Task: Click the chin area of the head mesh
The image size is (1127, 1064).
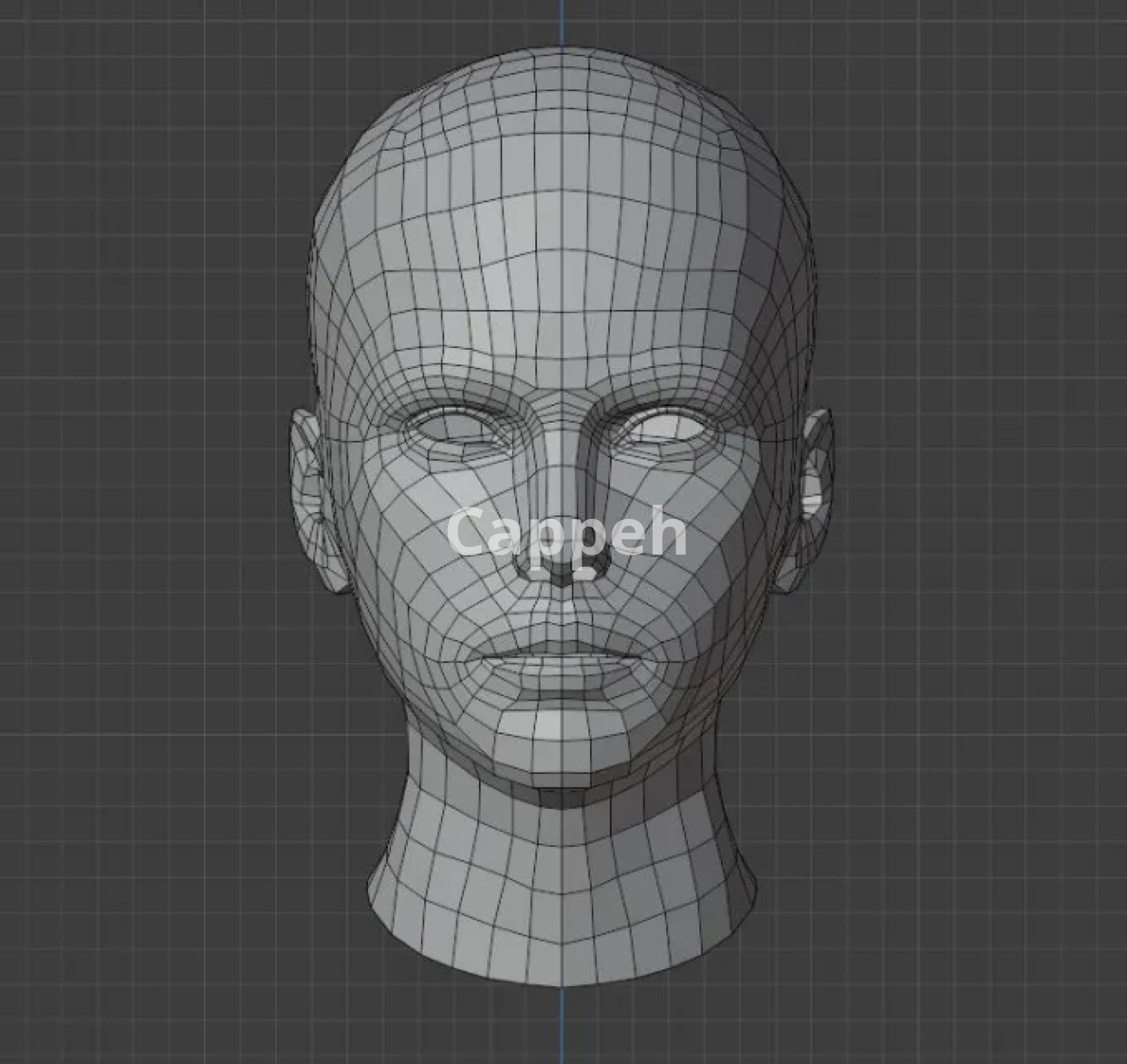Action: click(x=561, y=742)
